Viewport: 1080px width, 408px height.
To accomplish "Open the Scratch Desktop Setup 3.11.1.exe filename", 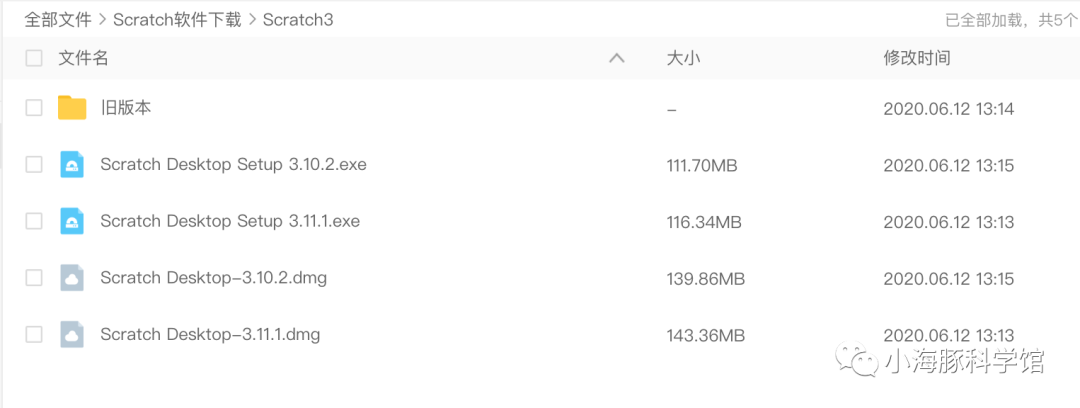I will [x=230, y=221].
